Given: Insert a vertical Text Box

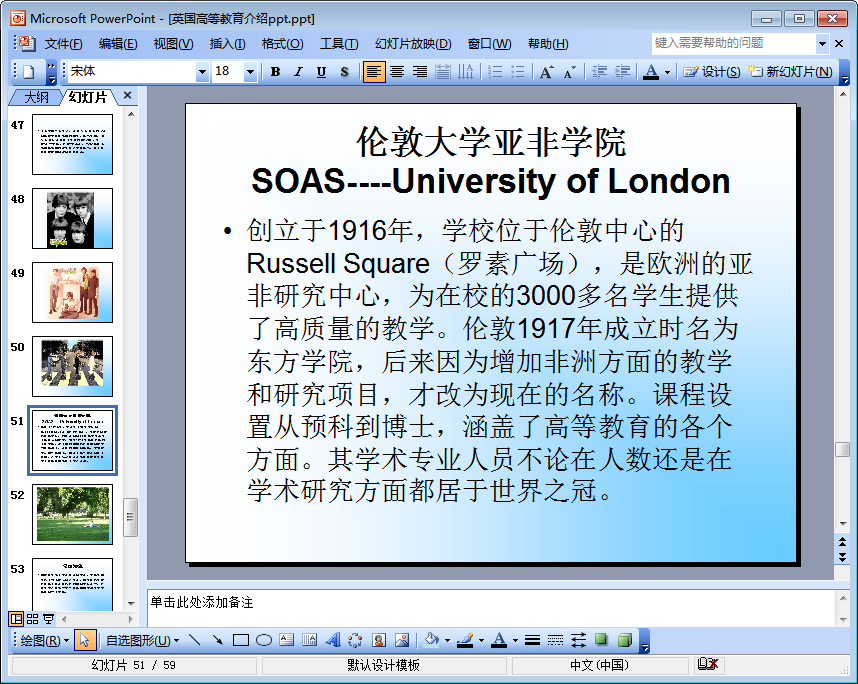Looking at the screenshot, I should [x=310, y=640].
